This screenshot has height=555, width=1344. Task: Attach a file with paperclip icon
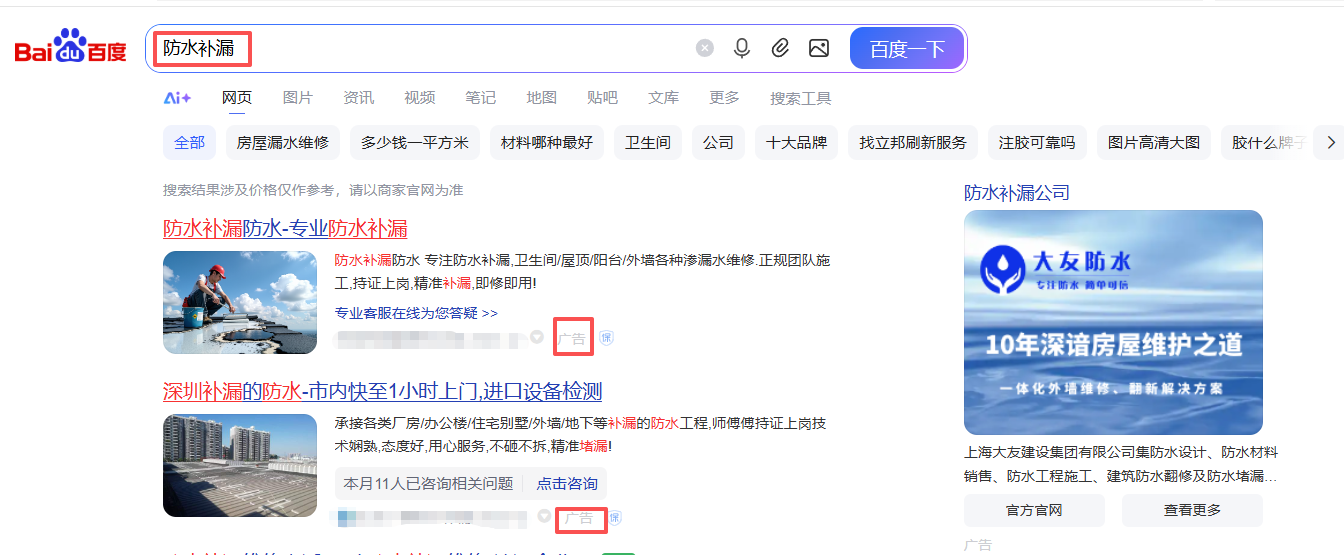(x=780, y=48)
